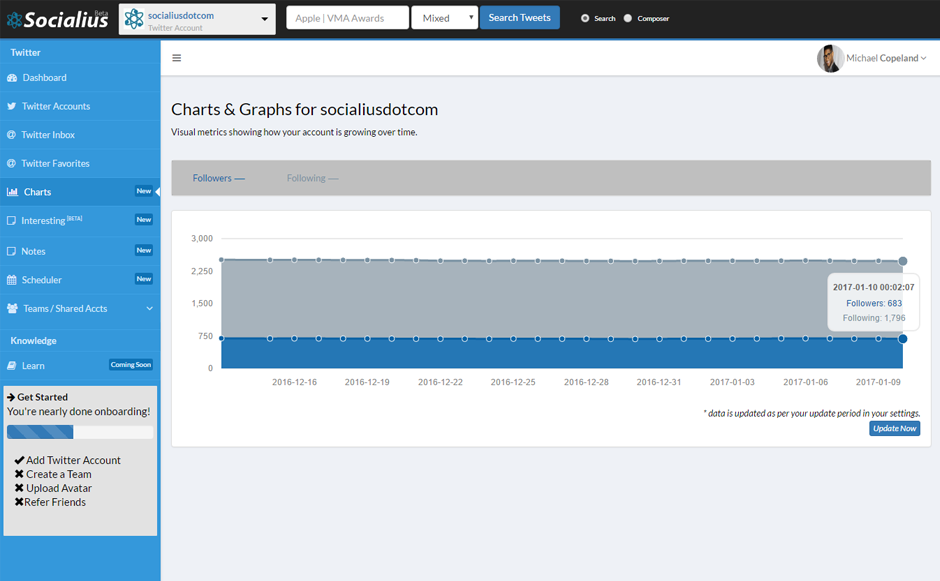
Task: Click the Twitter bird icon
Action: click(x=11, y=106)
